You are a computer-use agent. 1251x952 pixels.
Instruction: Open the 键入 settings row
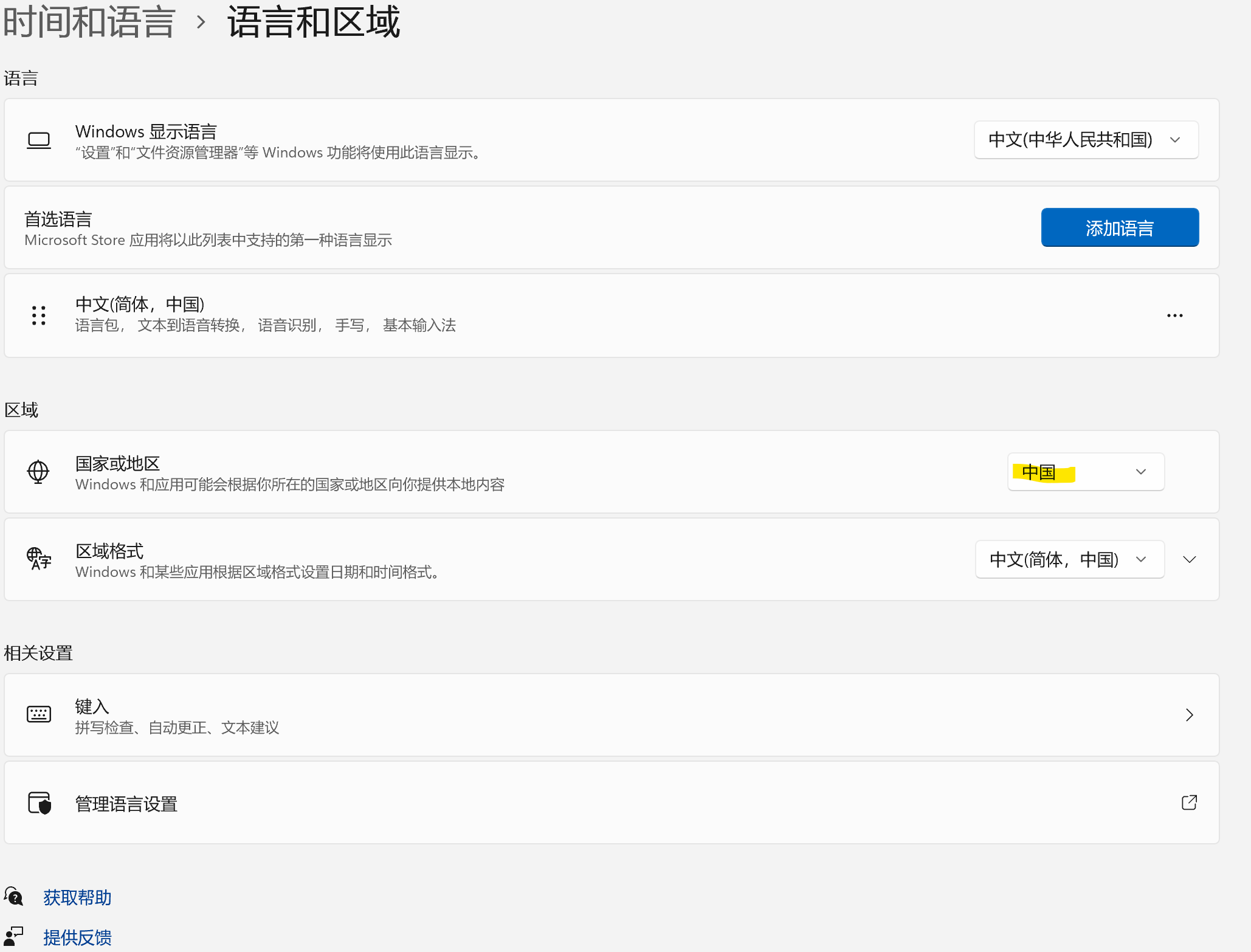(x=612, y=715)
